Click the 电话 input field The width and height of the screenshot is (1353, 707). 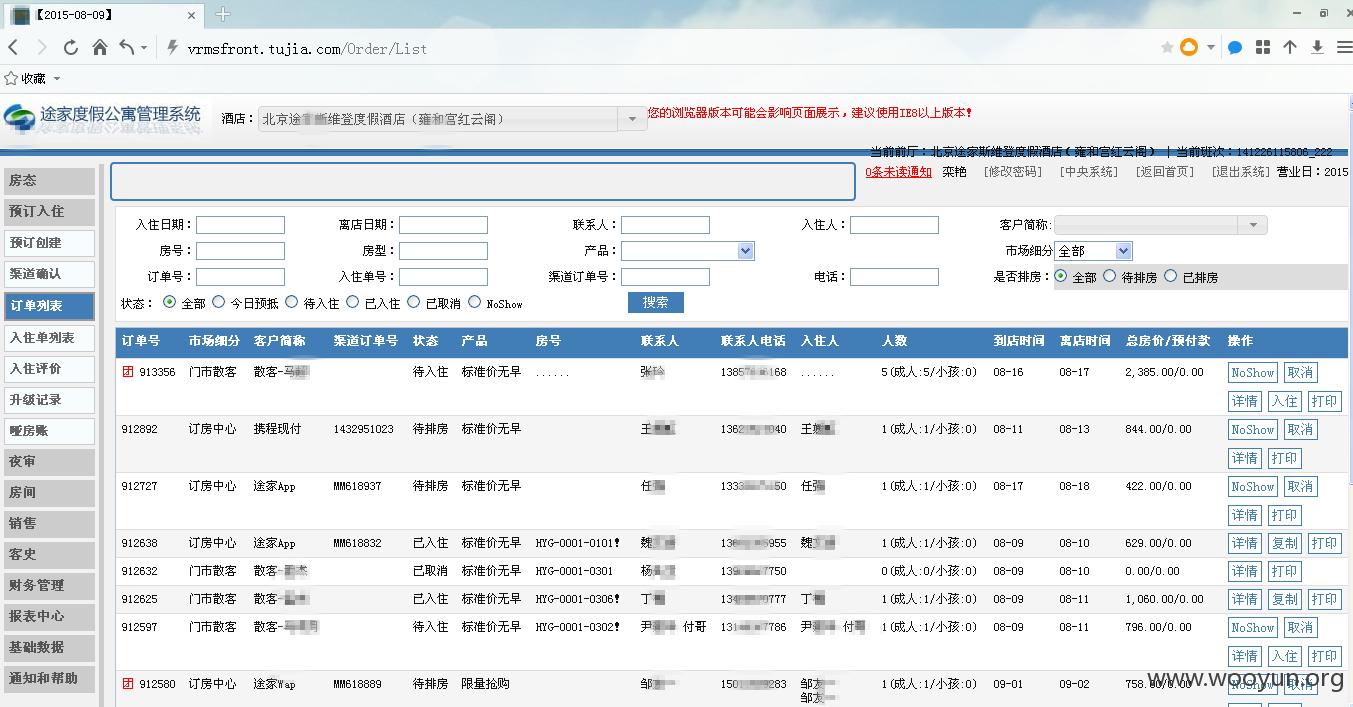click(x=894, y=277)
